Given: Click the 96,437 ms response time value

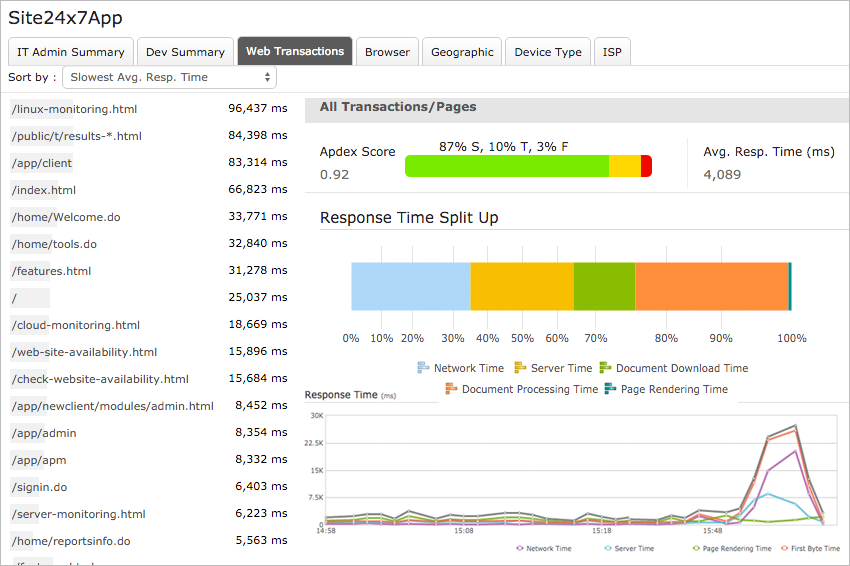Looking at the screenshot, I should pyautogui.click(x=257, y=108).
